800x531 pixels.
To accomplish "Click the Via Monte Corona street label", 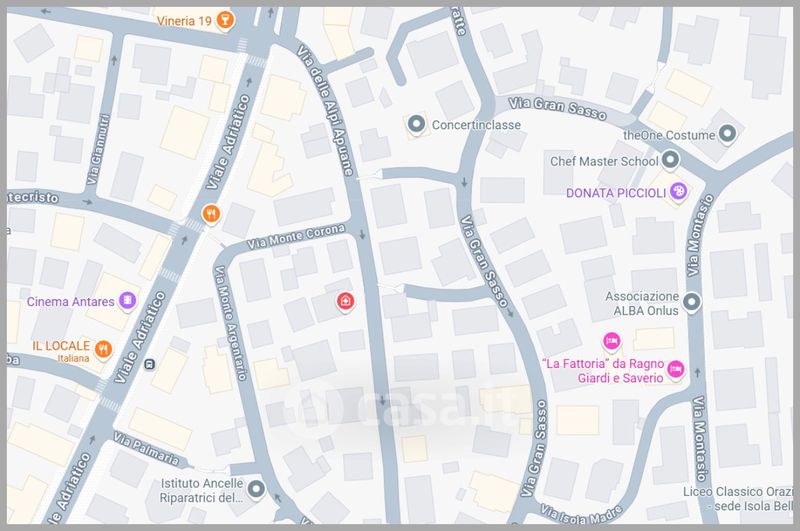I will coord(297,236).
